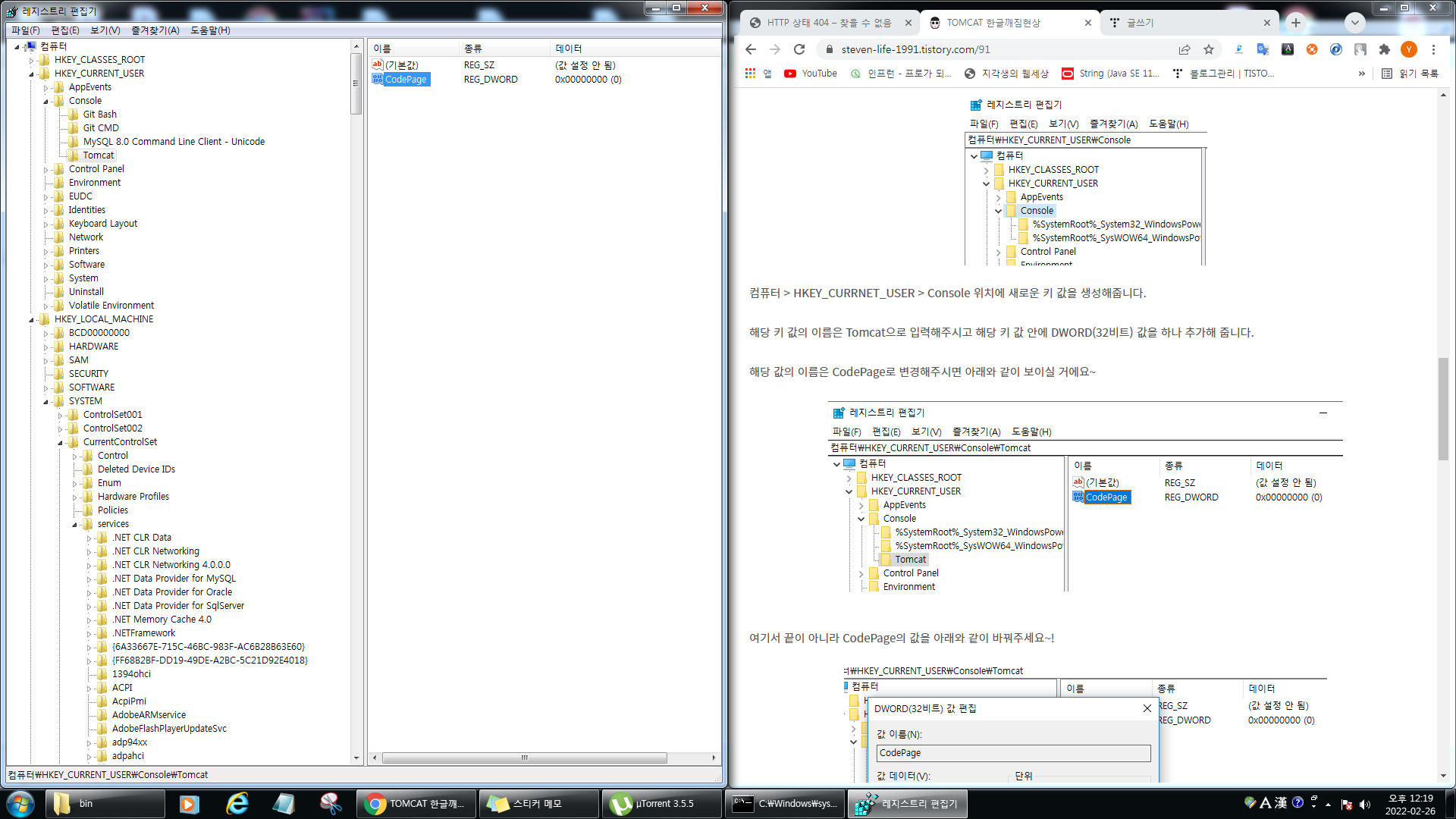Open the 즐겨찾기(A) menu in Registry Editor
The height and width of the screenshot is (819, 1456).
[x=155, y=30]
